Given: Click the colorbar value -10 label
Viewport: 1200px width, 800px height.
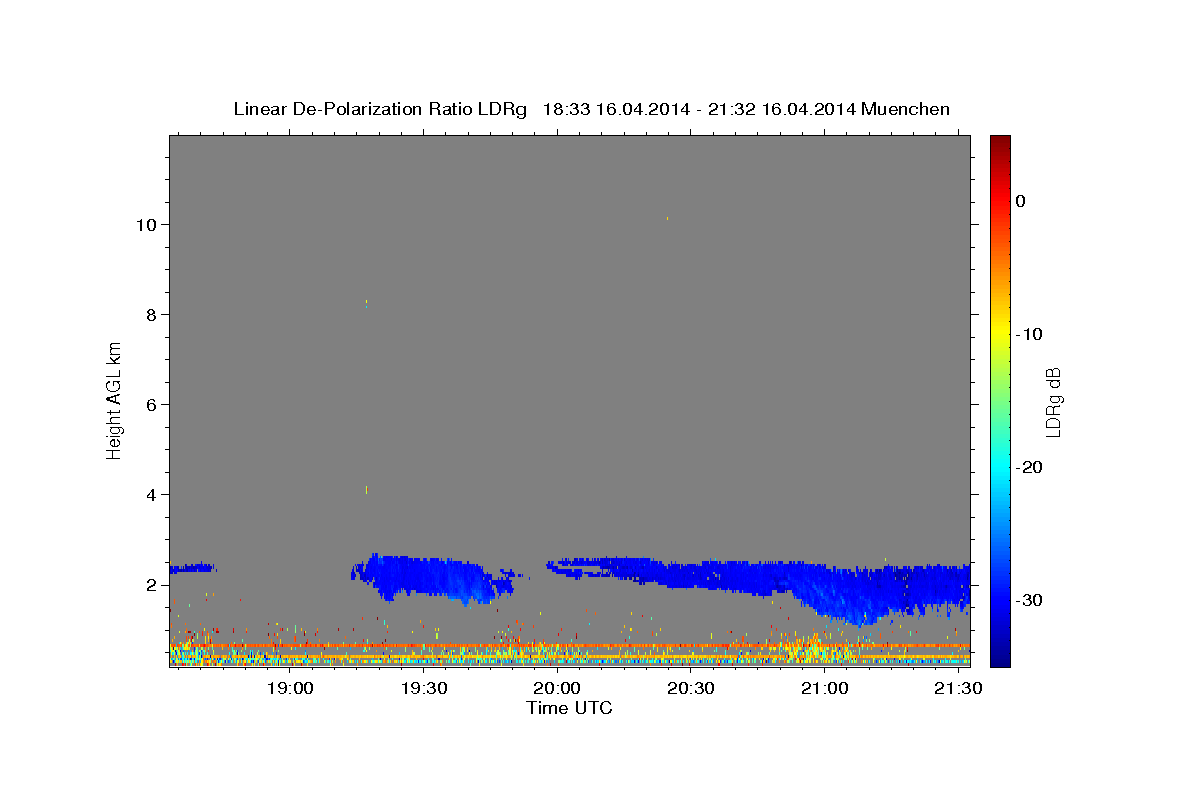Looking at the screenshot, I should 1029,334.
